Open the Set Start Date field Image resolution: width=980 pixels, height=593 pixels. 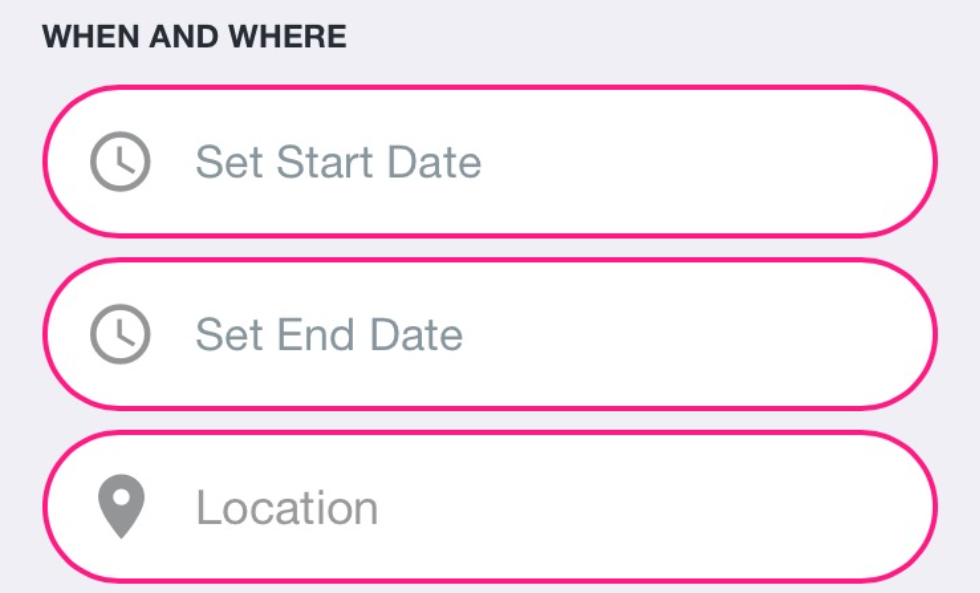pos(490,161)
